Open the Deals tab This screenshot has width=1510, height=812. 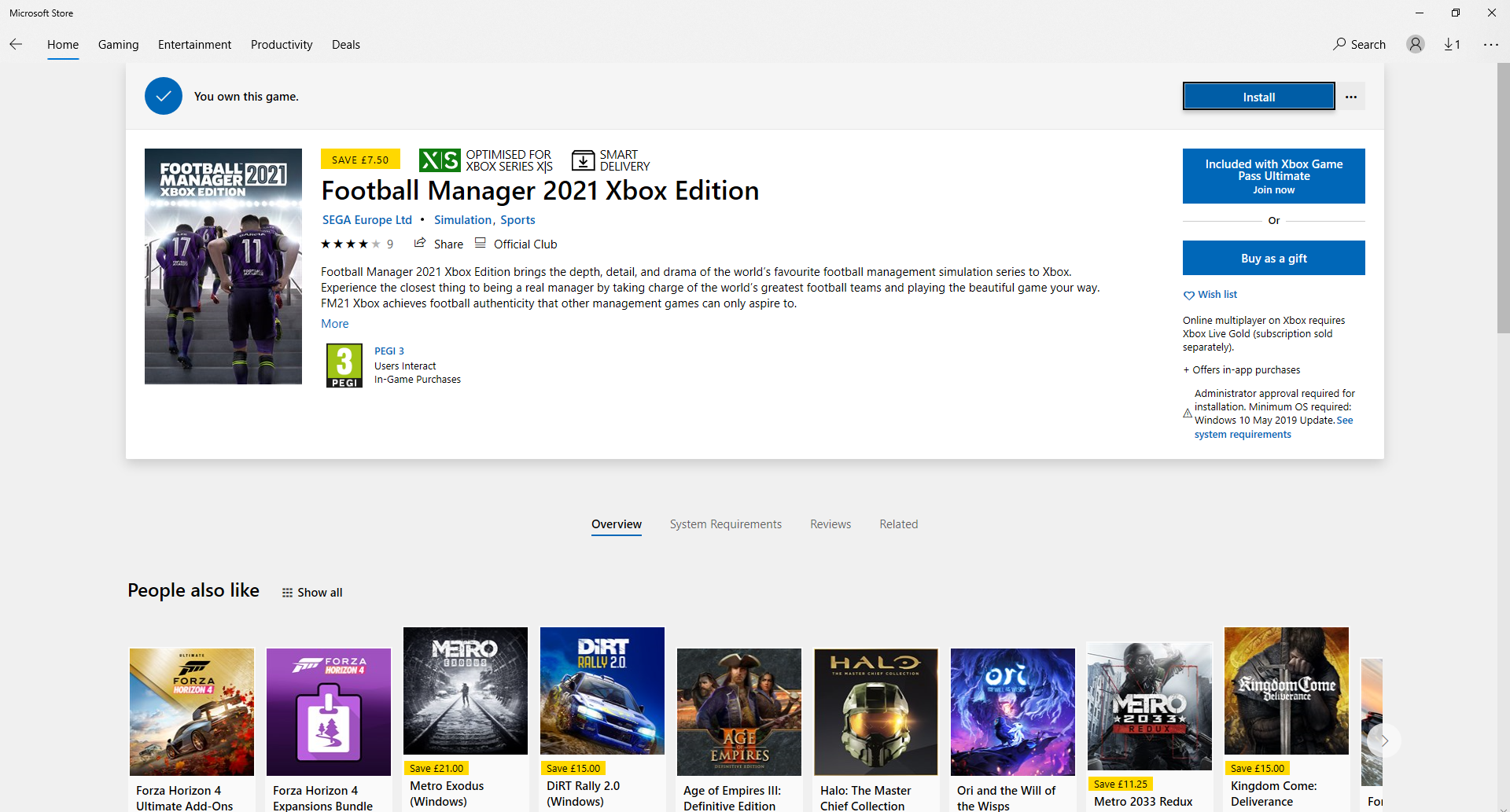[x=346, y=45]
